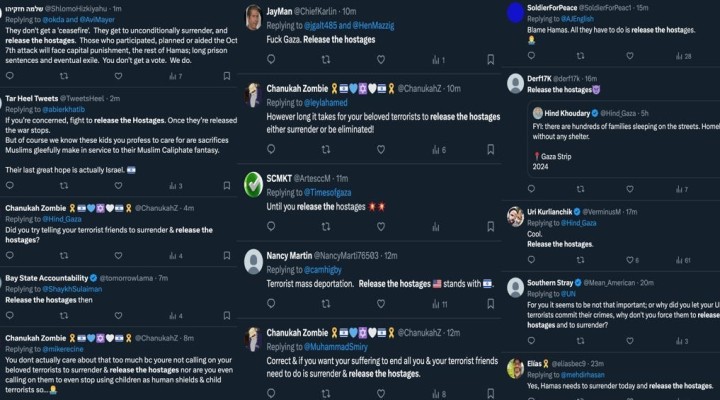Image resolution: width=720 pixels, height=400 pixels.
Task: Open the @AJEnglish mention link
Action: pyautogui.click(x=585, y=19)
